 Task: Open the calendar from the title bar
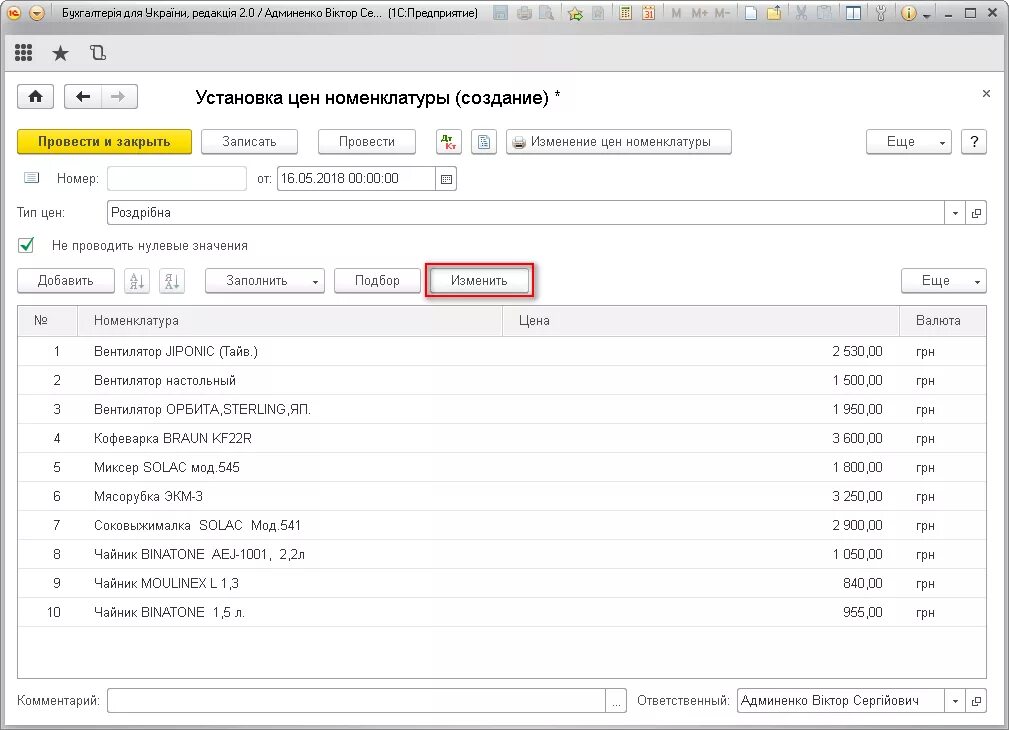coord(649,13)
